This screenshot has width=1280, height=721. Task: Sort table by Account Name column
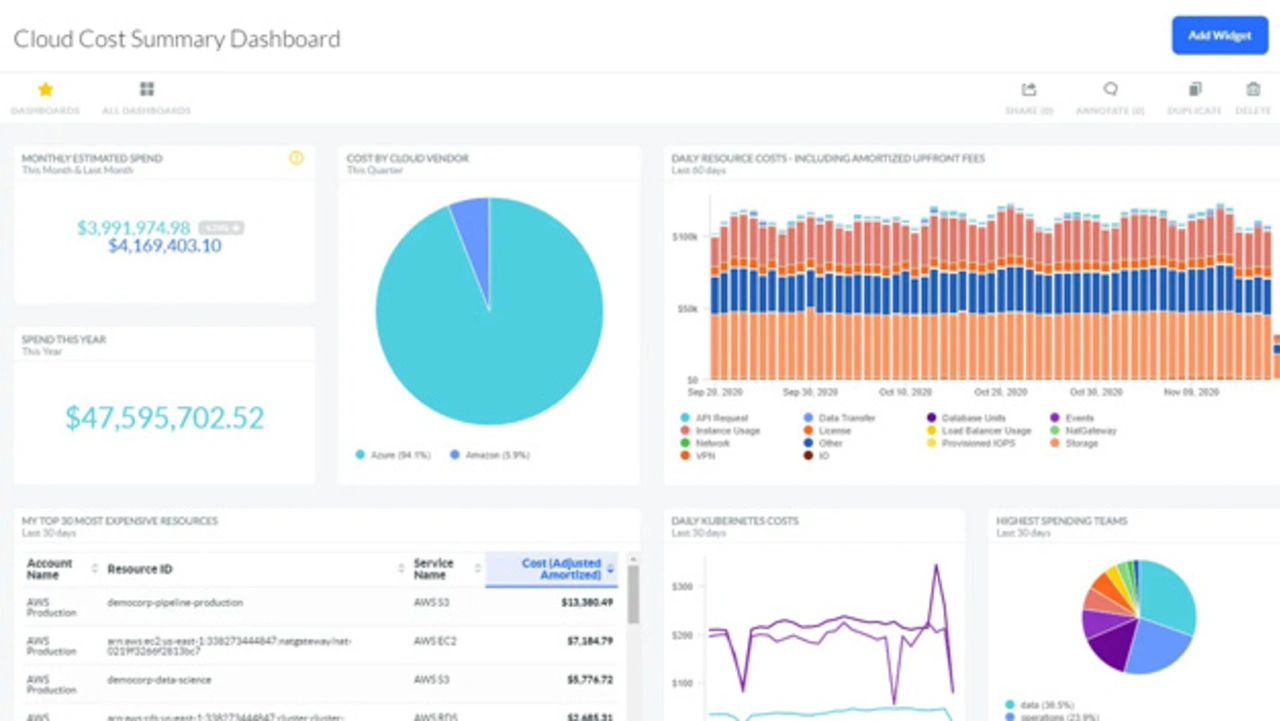click(x=95, y=569)
